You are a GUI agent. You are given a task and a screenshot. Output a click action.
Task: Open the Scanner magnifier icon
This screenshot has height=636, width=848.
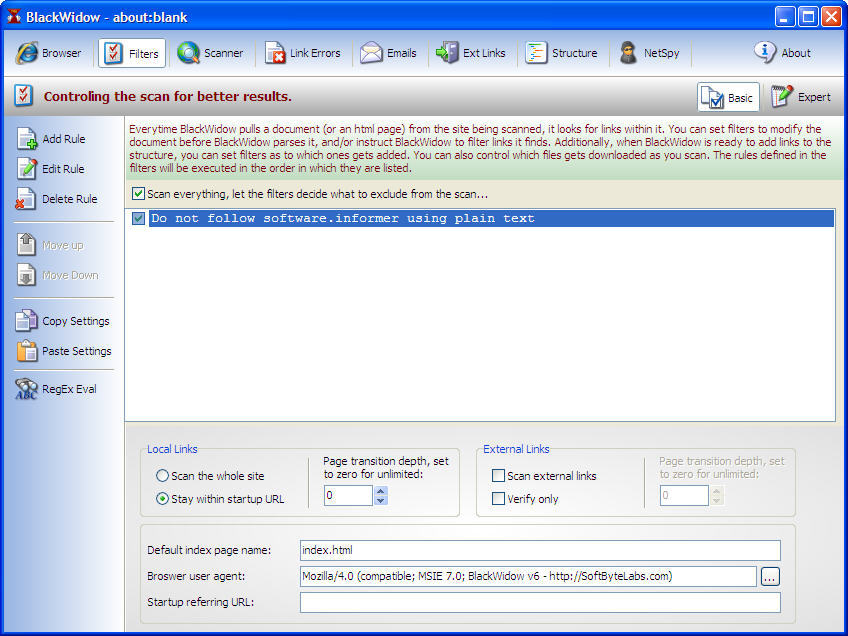(x=188, y=53)
